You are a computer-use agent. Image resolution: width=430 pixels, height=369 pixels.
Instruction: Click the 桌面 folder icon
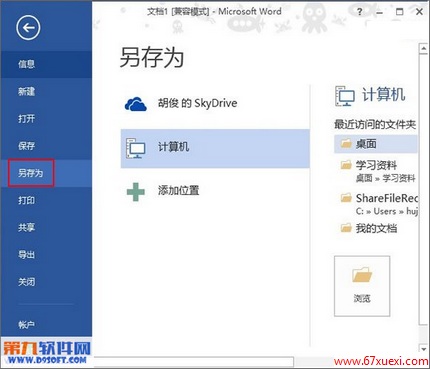(x=346, y=144)
